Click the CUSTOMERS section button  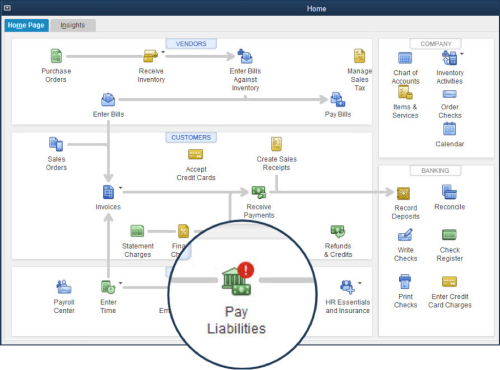(x=191, y=137)
